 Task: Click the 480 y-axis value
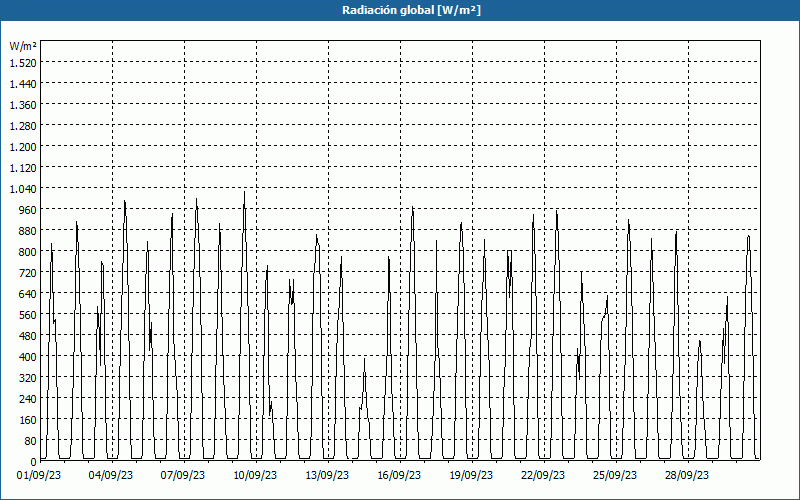tap(29, 335)
